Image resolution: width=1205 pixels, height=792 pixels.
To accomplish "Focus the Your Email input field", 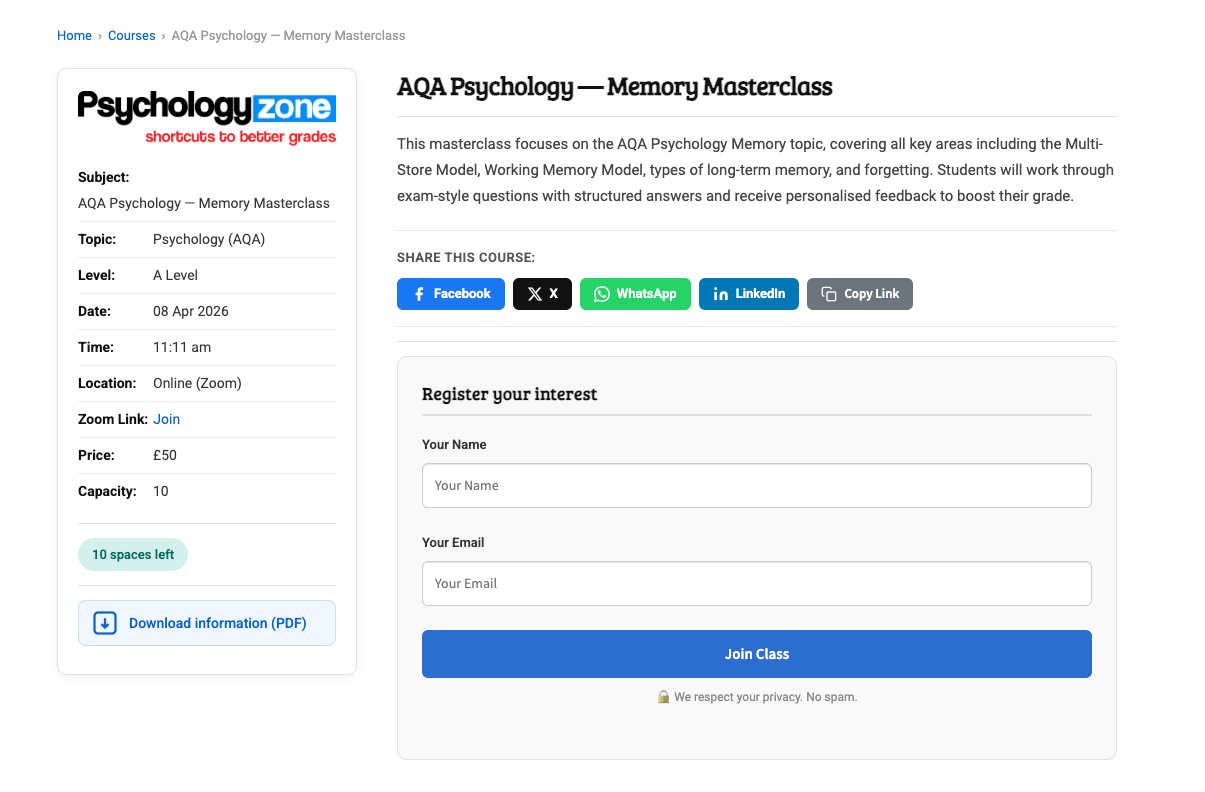I will pyautogui.click(x=757, y=583).
